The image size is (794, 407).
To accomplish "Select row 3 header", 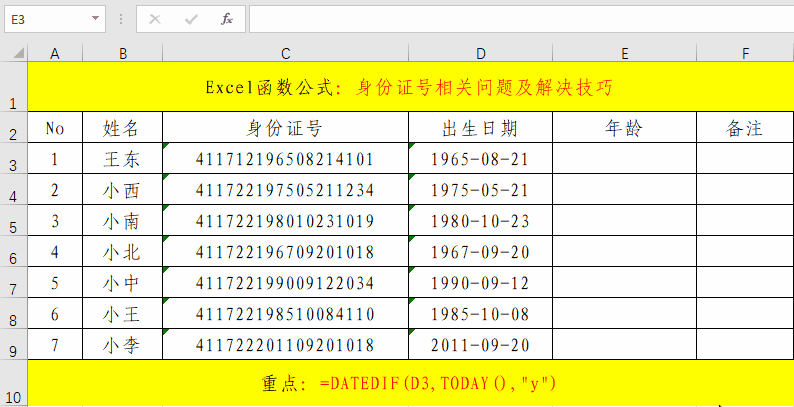I will tap(14, 158).
